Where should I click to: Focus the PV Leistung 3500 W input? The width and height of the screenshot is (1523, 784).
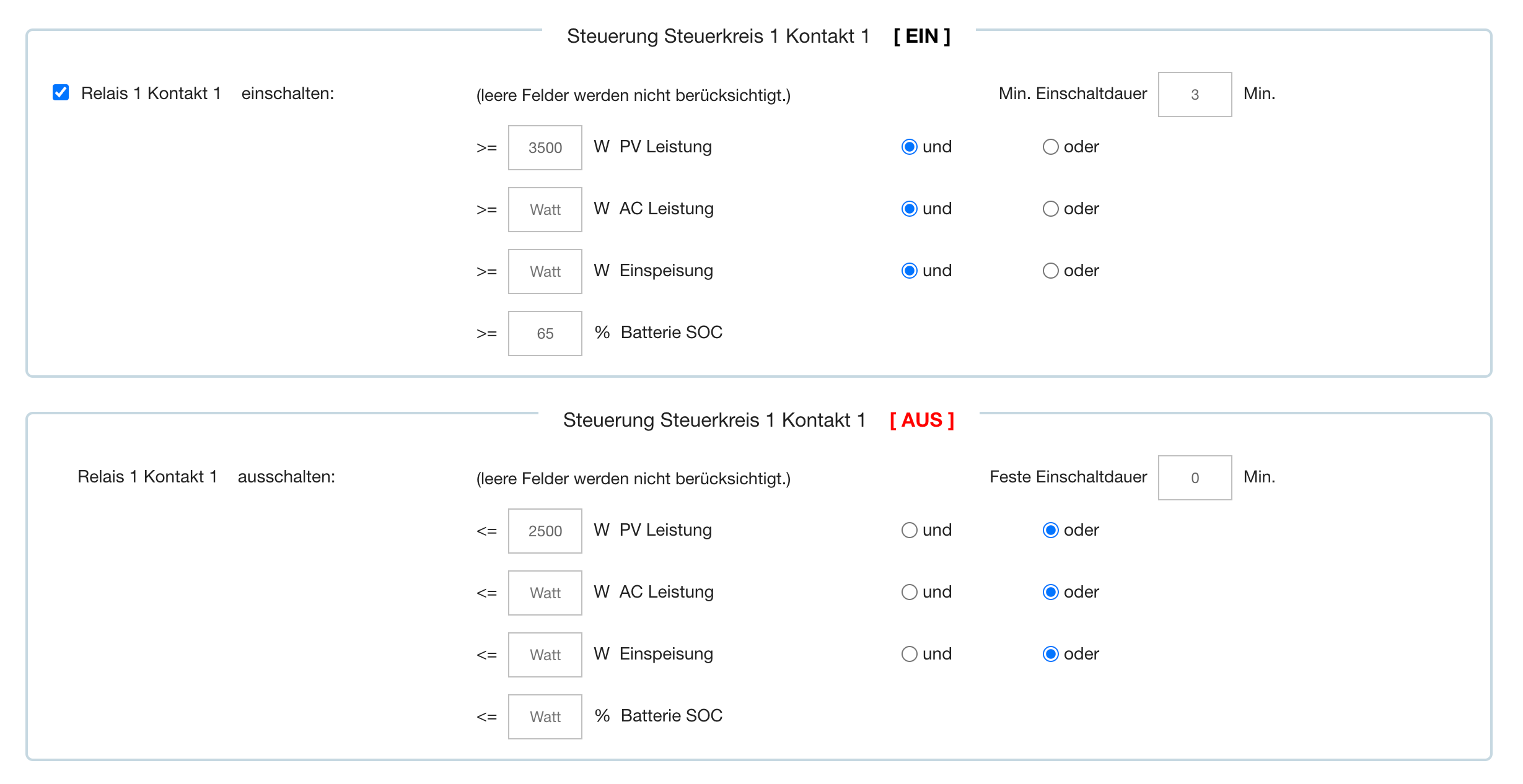click(545, 147)
